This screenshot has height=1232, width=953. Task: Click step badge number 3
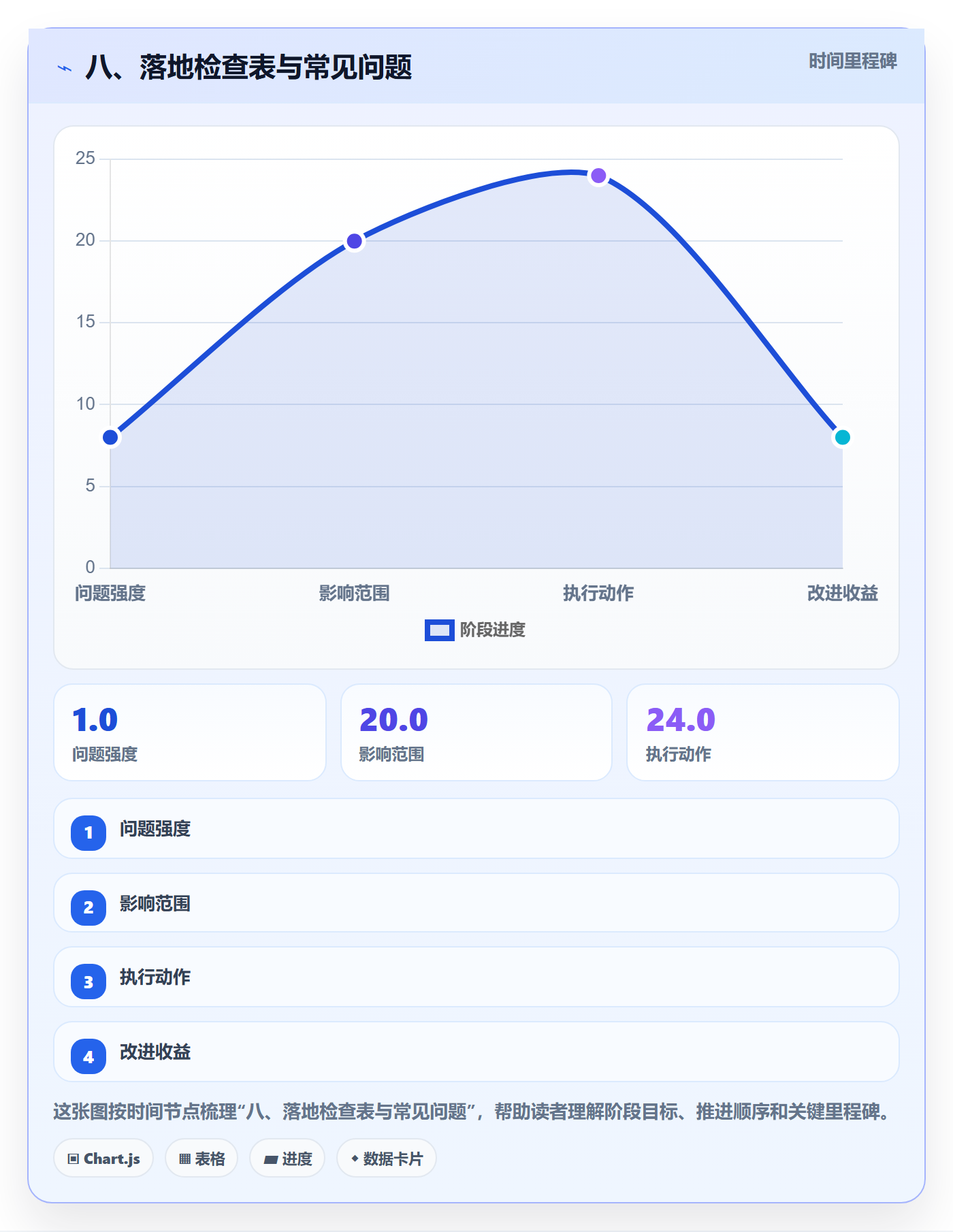coord(88,982)
